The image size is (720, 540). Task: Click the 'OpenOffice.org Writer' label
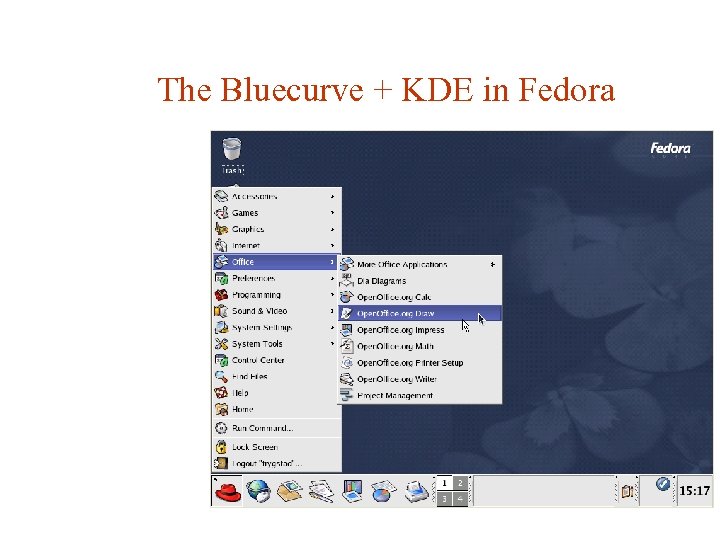tap(397, 379)
